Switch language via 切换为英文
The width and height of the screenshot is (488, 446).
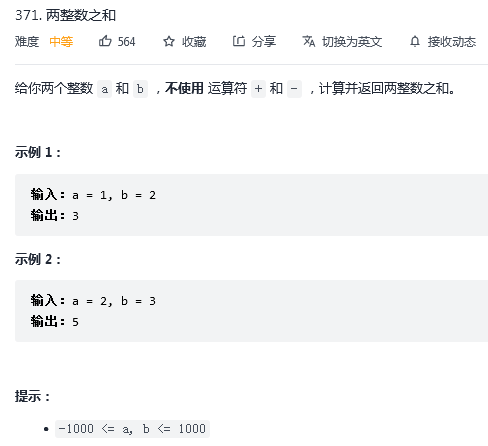[x=352, y=42]
